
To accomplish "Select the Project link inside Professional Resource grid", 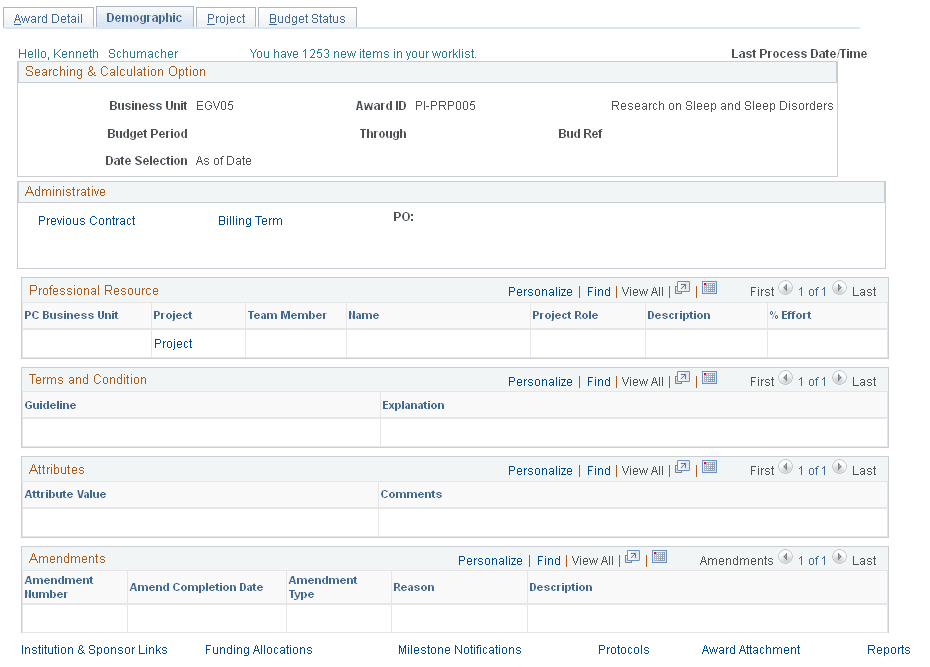I will pyautogui.click(x=173, y=343).
